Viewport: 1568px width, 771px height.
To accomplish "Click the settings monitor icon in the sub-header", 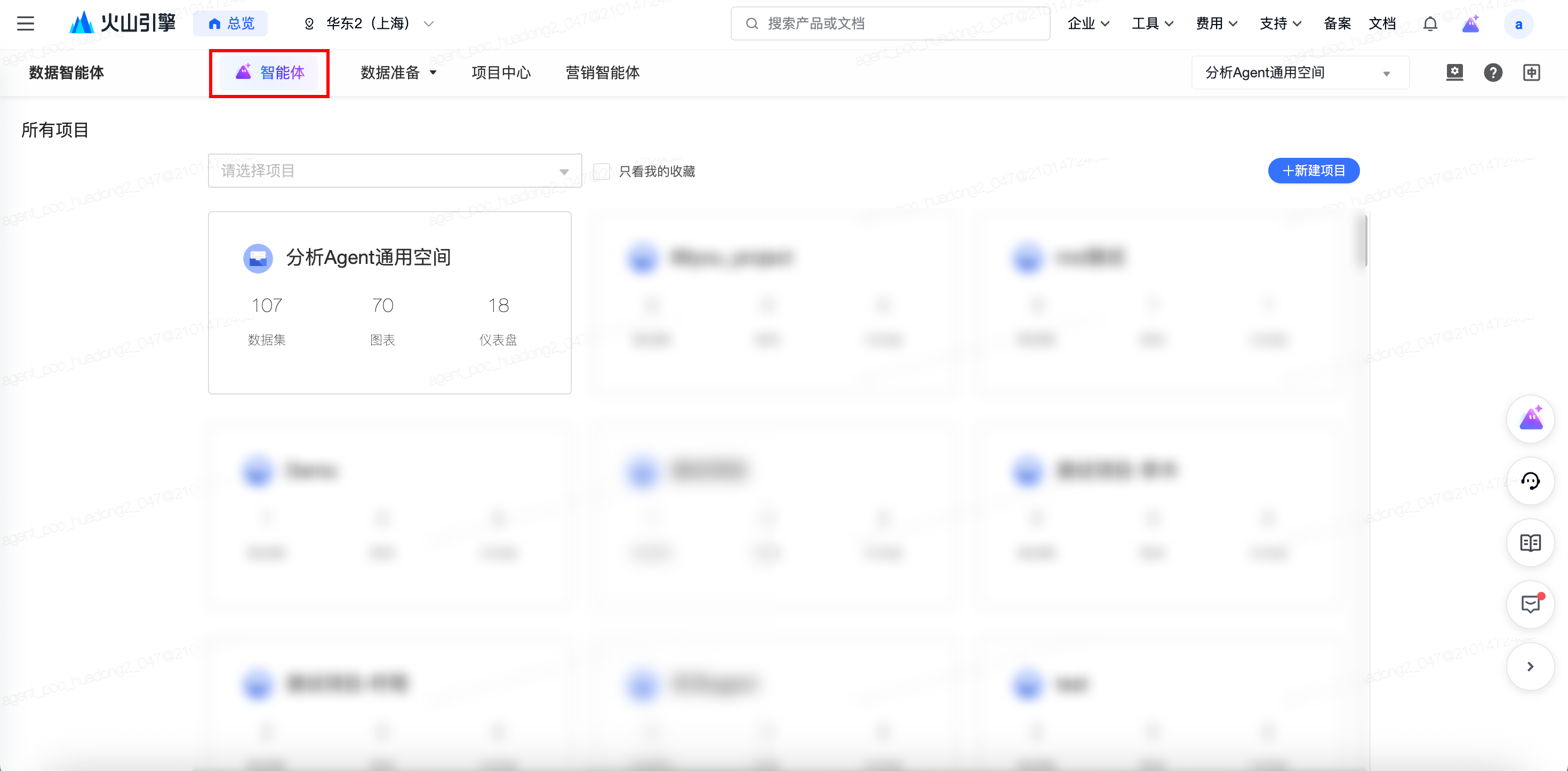I will tap(1454, 73).
